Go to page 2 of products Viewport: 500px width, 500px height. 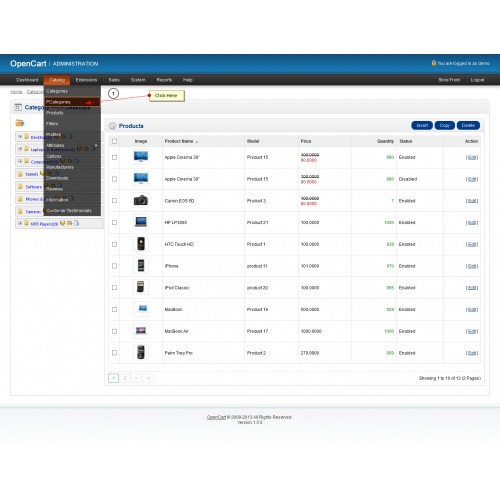125,378
